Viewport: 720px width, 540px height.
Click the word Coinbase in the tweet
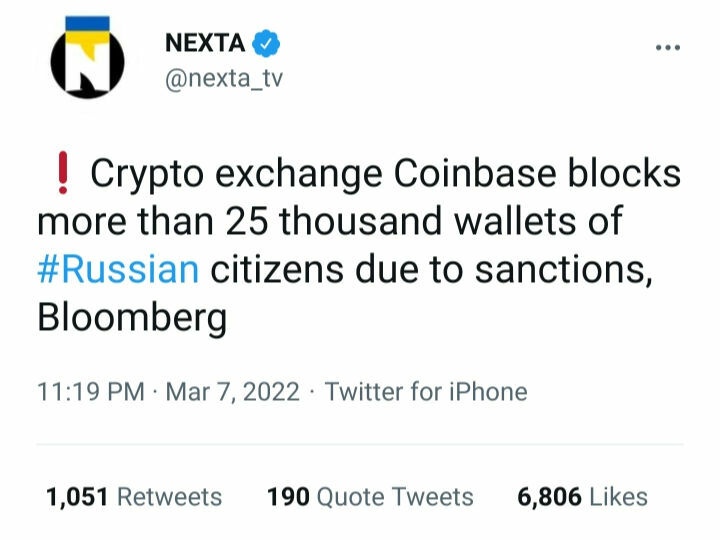(460, 175)
